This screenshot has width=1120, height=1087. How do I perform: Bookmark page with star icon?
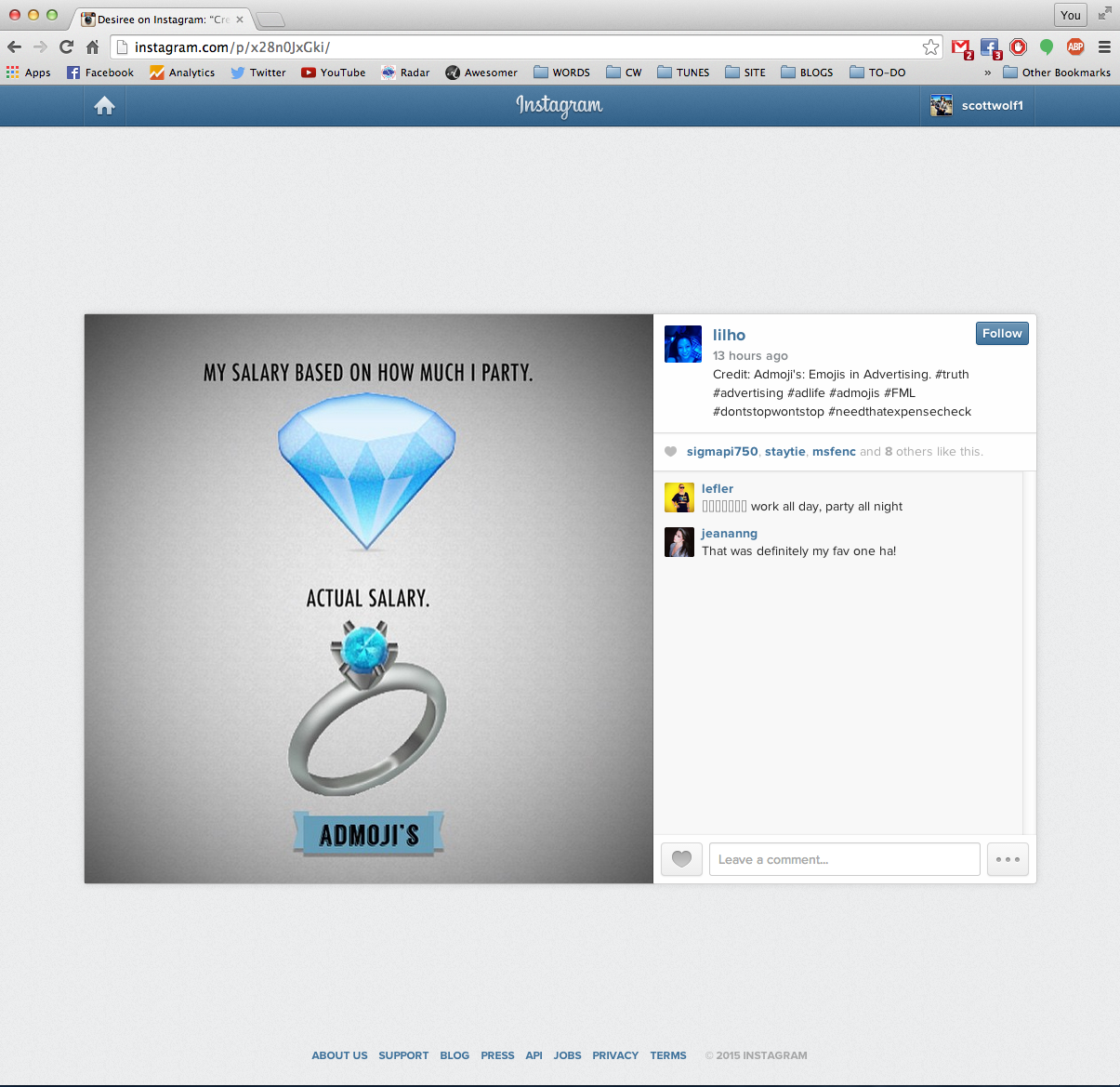(x=930, y=46)
